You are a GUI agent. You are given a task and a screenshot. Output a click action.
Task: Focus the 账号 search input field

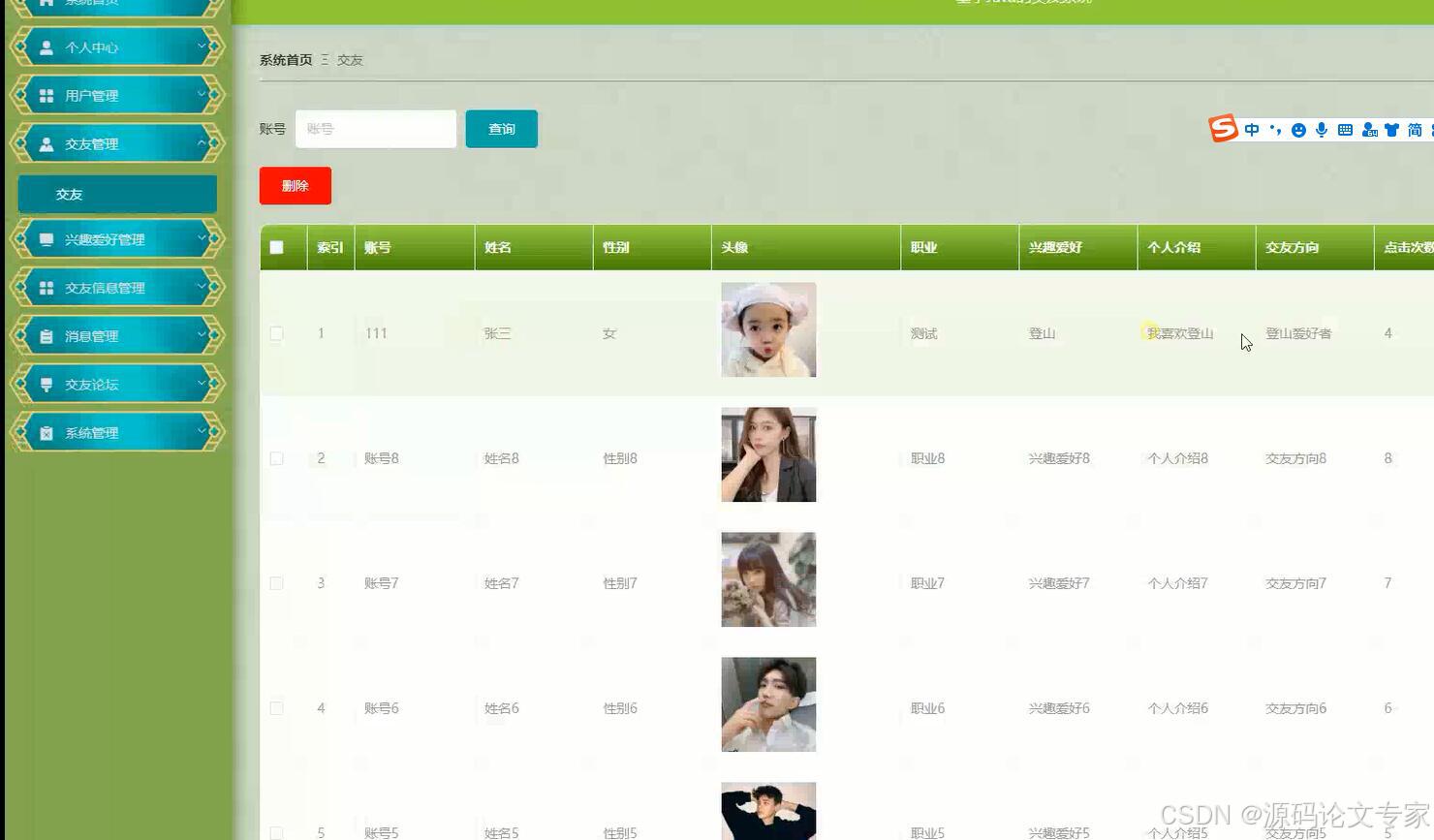(376, 129)
